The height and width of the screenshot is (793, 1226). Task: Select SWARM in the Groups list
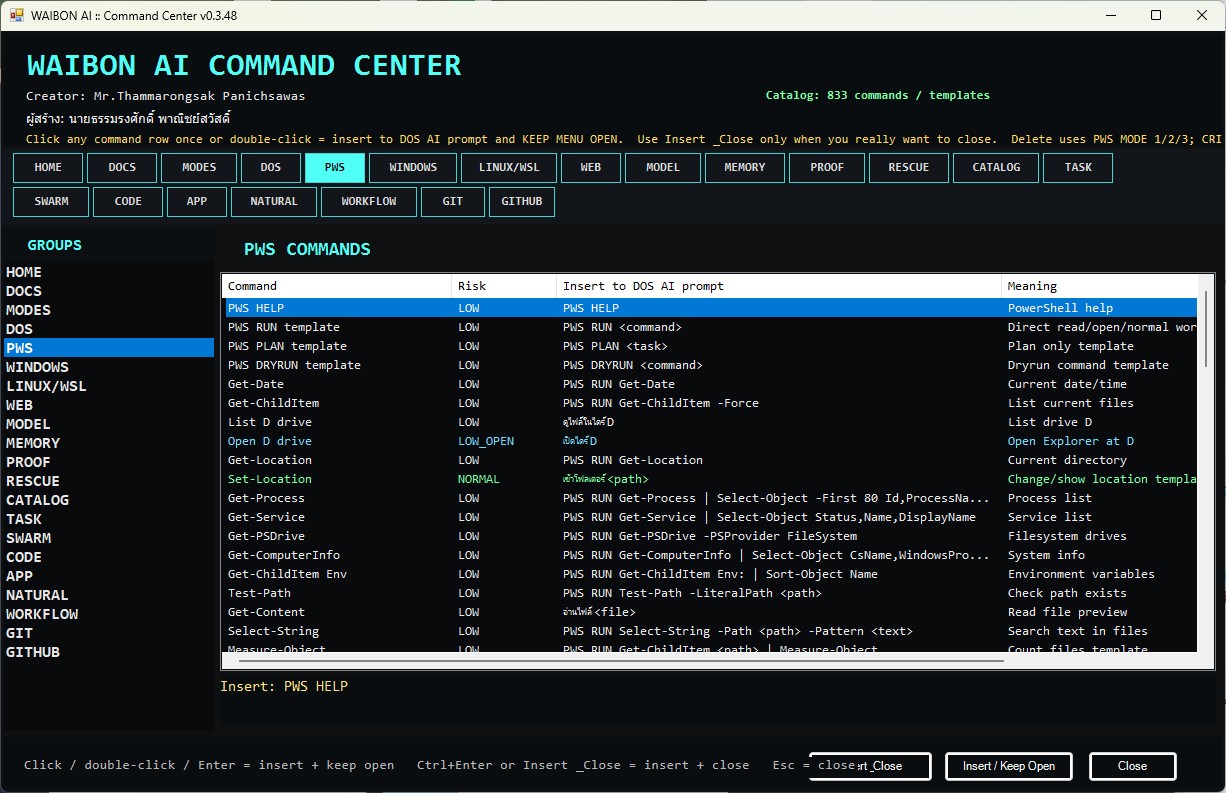click(107, 538)
